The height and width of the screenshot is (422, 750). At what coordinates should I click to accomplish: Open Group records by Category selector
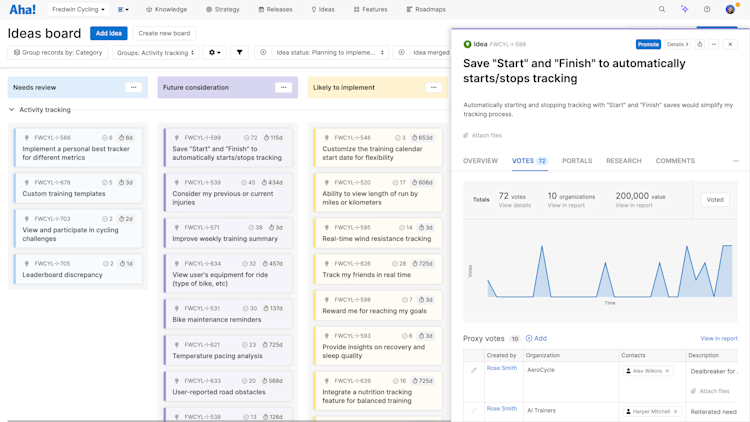pos(58,53)
